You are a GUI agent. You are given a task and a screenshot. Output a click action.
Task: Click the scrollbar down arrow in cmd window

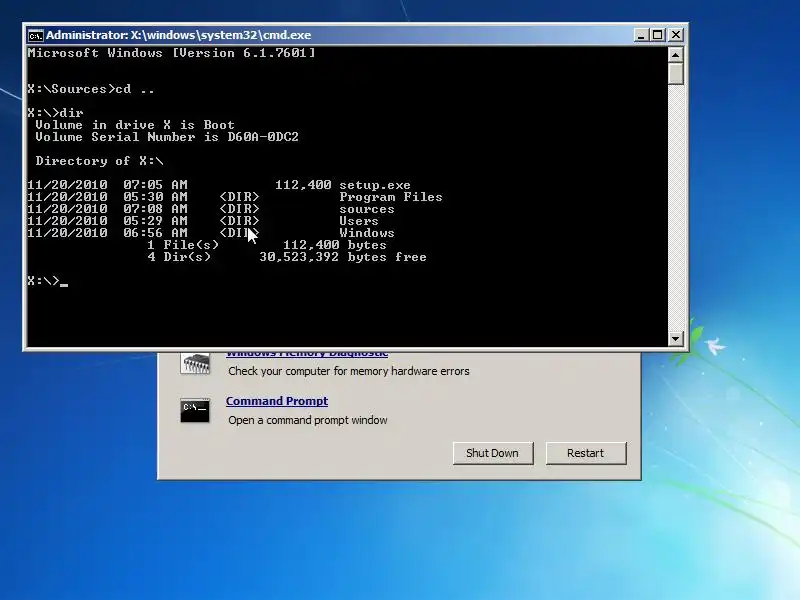[676, 338]
